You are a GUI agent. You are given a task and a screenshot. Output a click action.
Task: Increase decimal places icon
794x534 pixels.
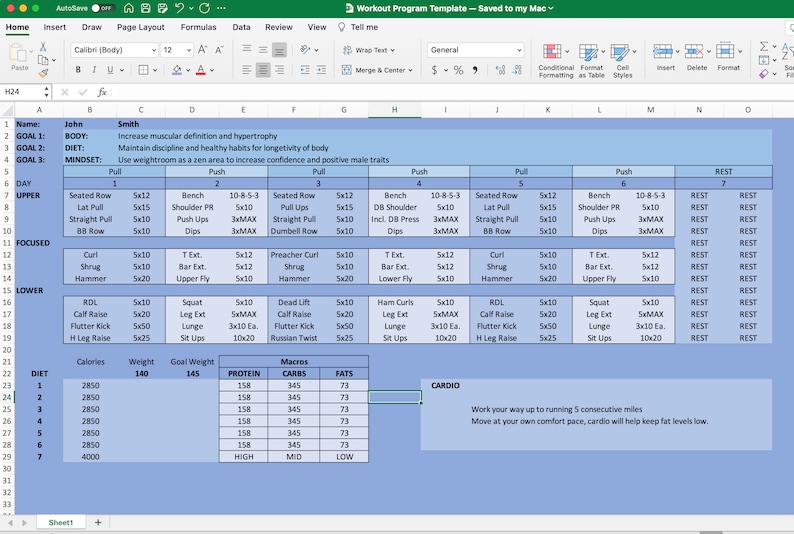click(x=500, y=70)
